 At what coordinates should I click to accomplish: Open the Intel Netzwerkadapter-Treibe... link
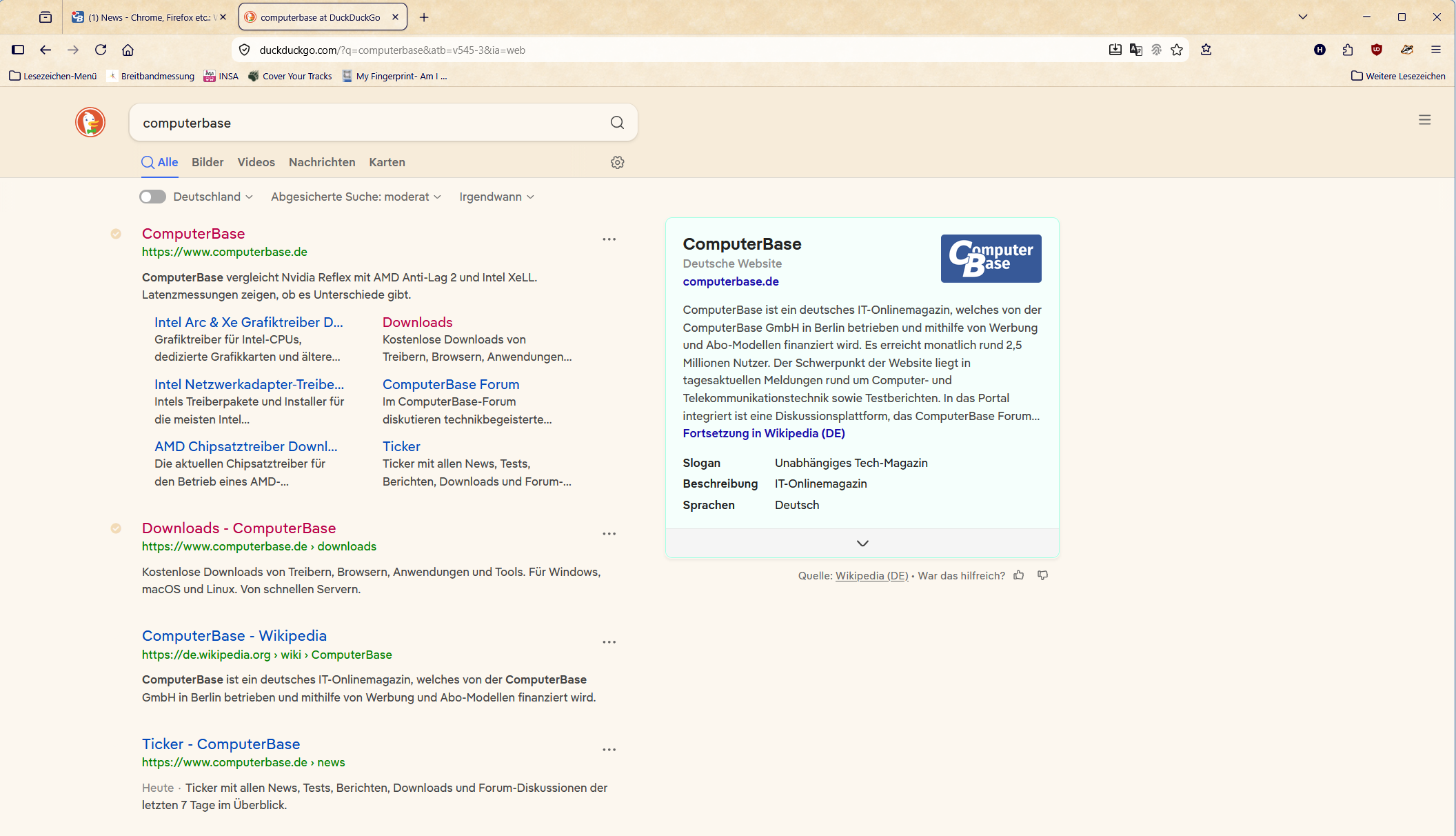(x=250, y=384)
